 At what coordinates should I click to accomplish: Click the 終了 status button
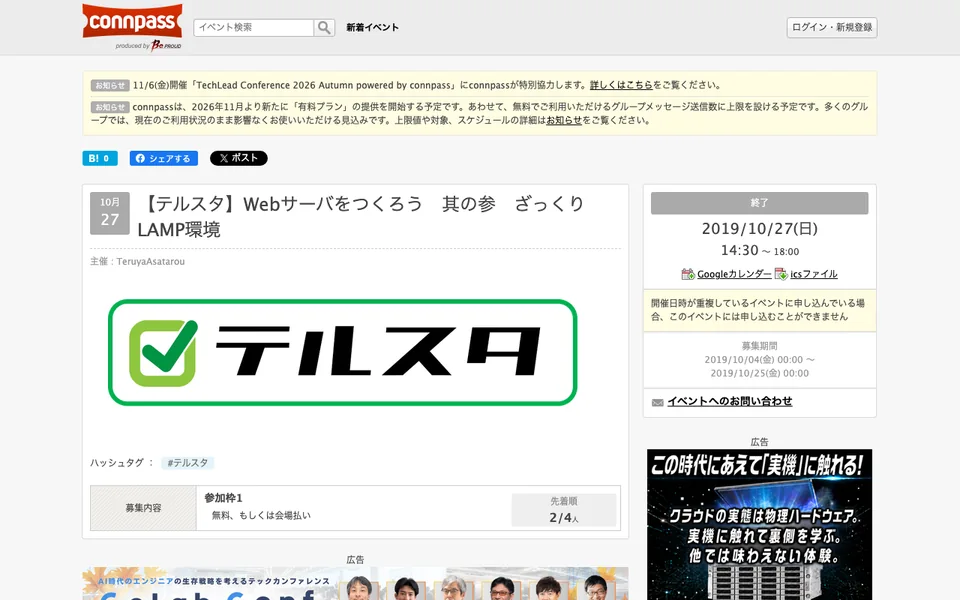(x=759, y=203)
